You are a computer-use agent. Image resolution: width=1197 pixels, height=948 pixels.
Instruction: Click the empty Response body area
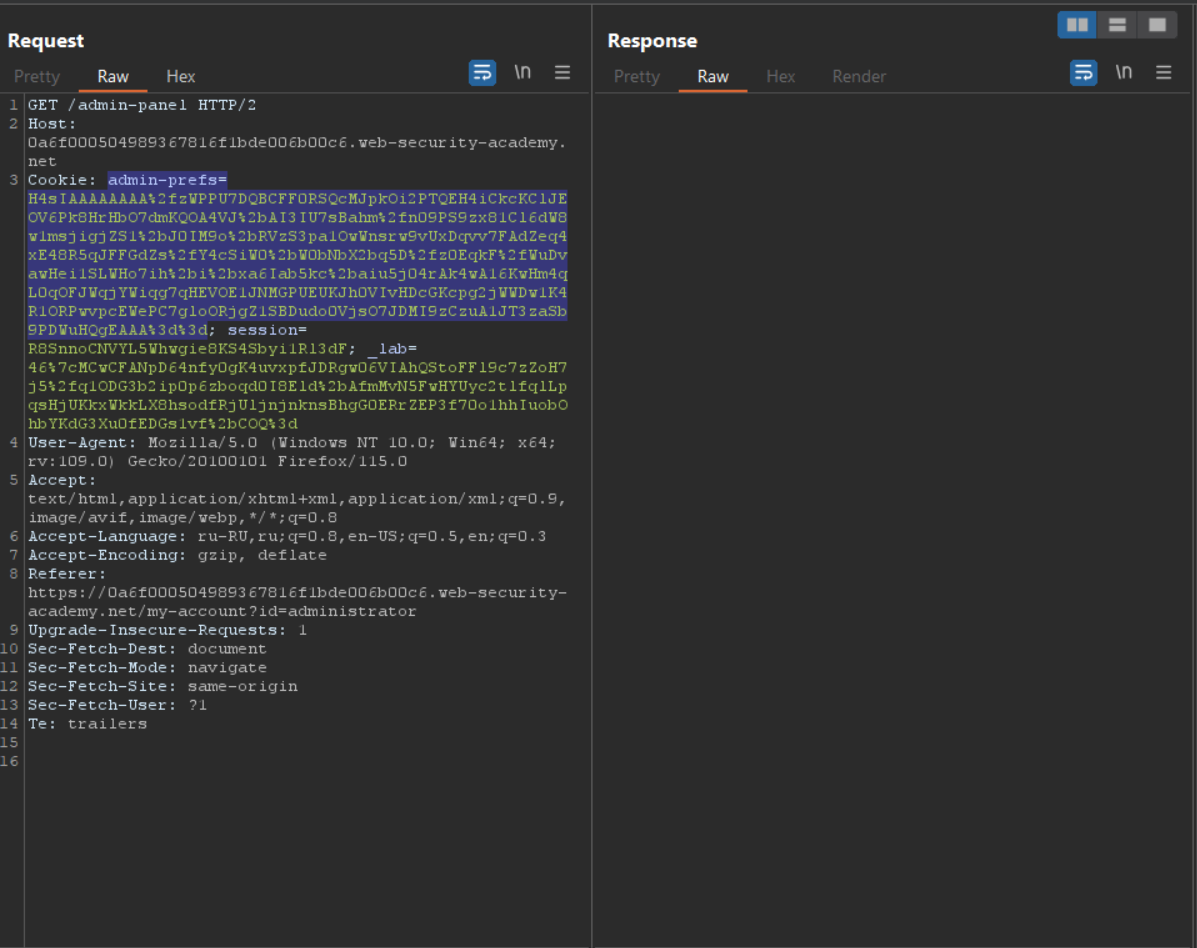(x=895, y=500)
